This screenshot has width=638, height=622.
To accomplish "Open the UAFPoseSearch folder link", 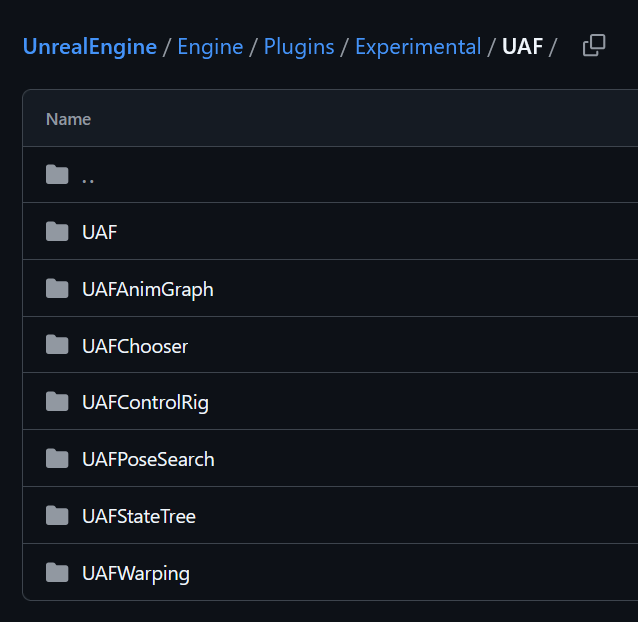I will 148,460.
